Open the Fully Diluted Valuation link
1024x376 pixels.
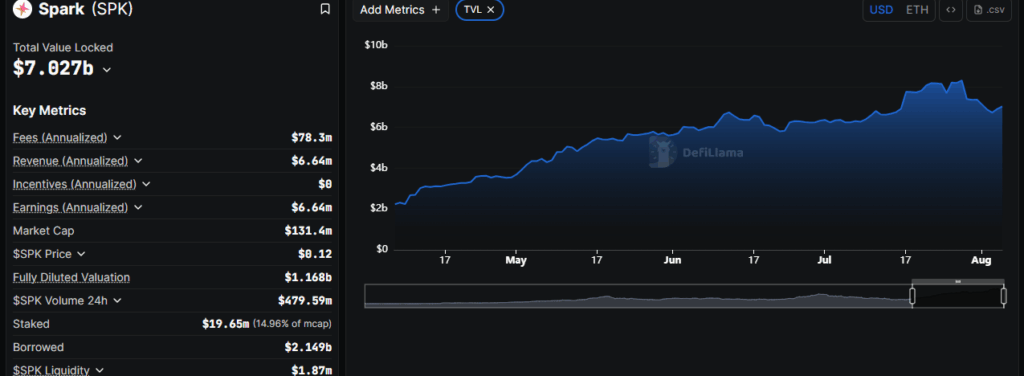(x=71, y=277)
